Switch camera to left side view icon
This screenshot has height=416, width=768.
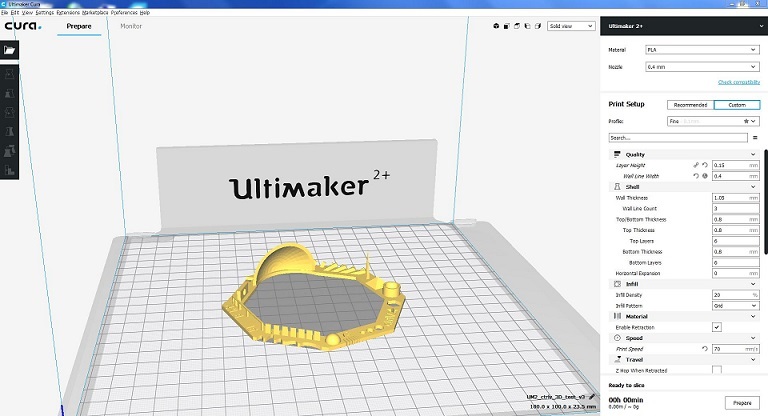(x=527, y=26)
